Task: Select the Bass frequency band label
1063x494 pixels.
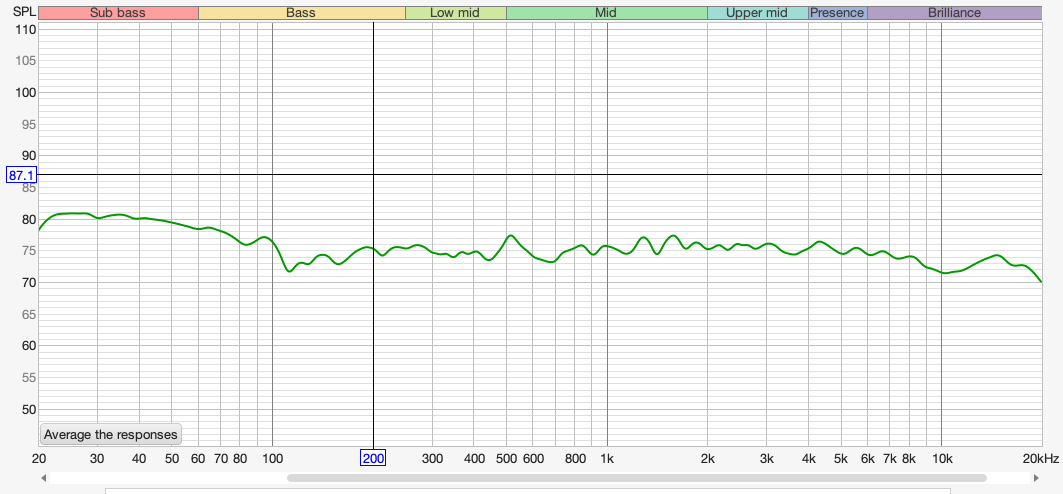Action: [301, 13]
